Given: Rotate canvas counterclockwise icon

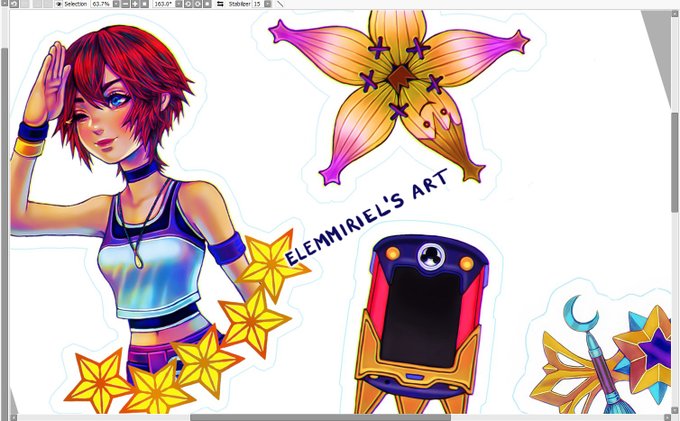Looking at the screenshot, I should pyautogui.click(x=188, y=4).
